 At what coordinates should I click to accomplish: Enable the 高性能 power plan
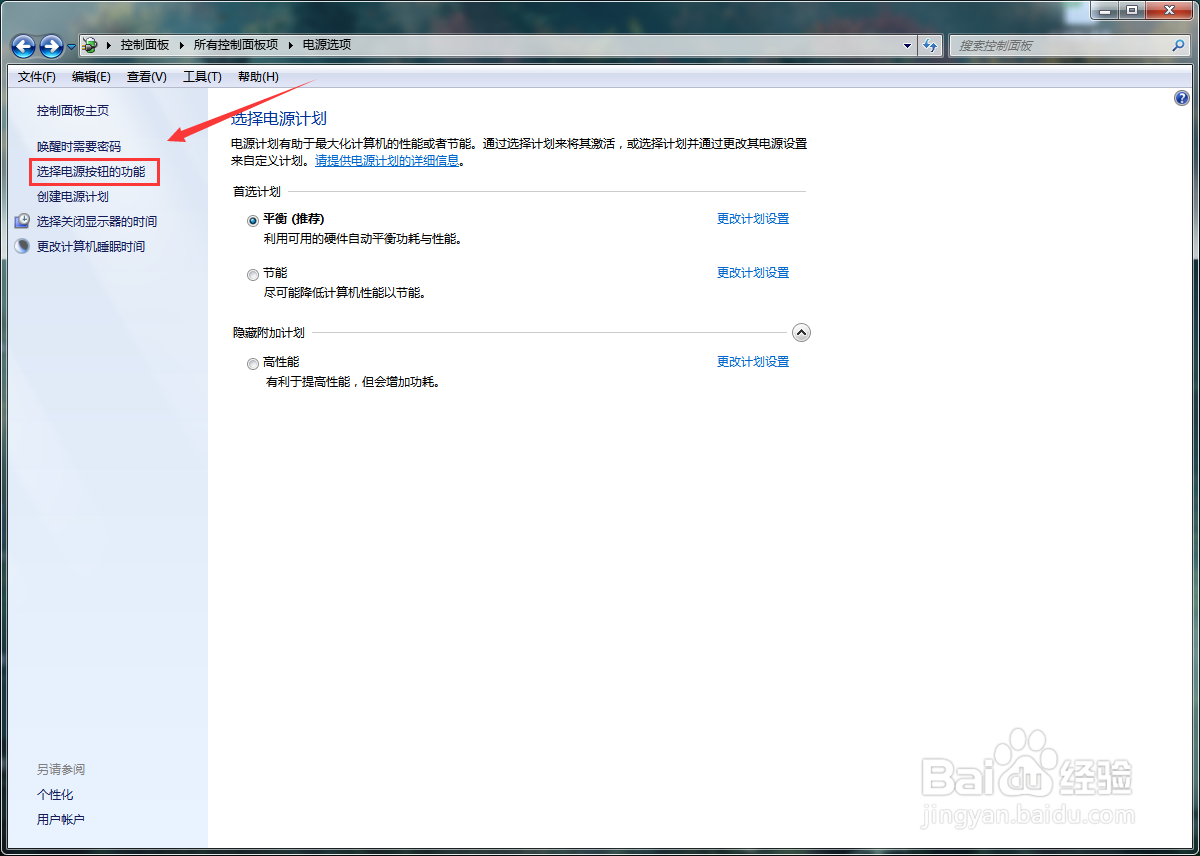pos(252,363)
